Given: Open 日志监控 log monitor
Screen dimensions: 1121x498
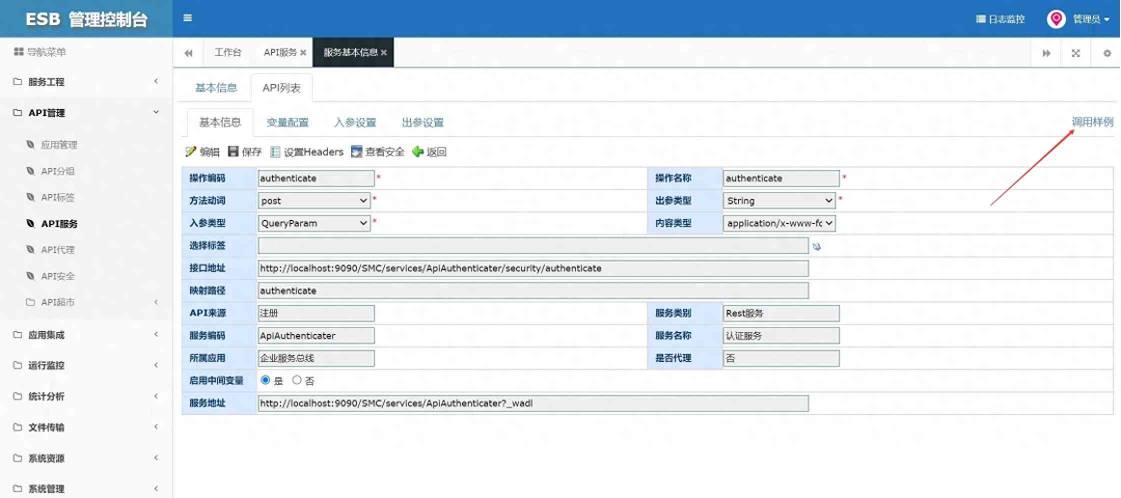Looking at the screenshot, I should click(1000, 19).
